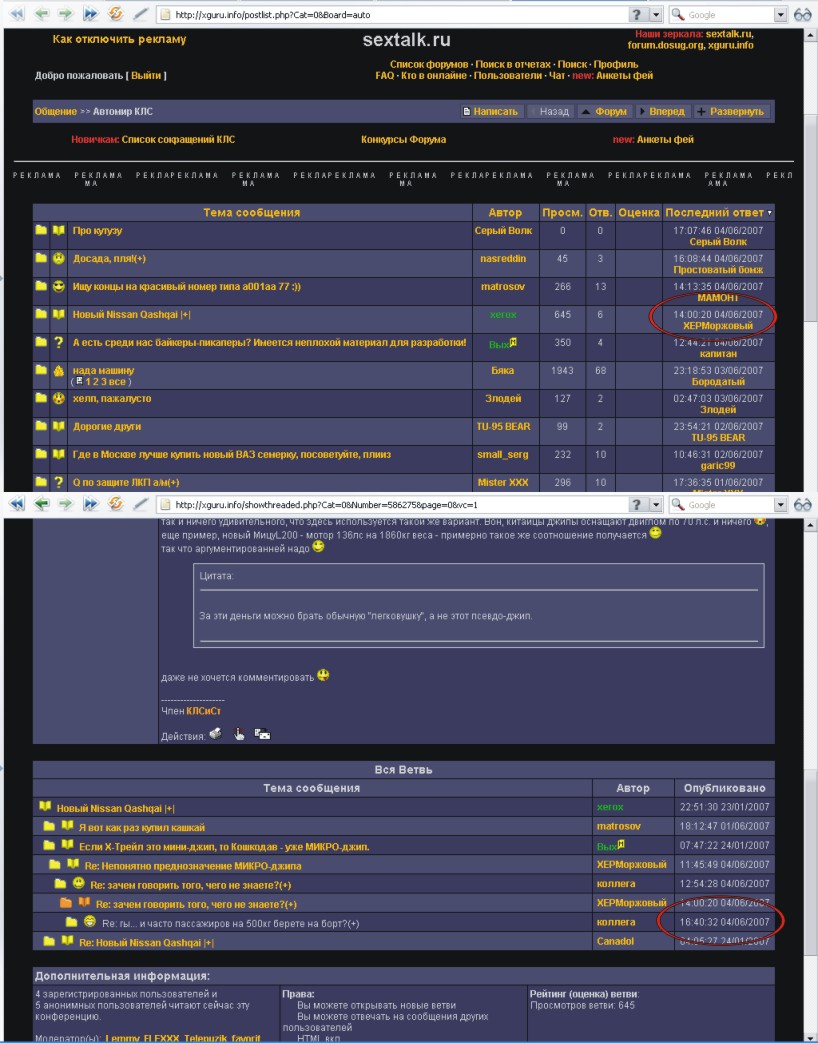This screenshot has width=818, height=1043.
Task: Sort by the Последний ответ column arrow
Action: click(769, 212)
